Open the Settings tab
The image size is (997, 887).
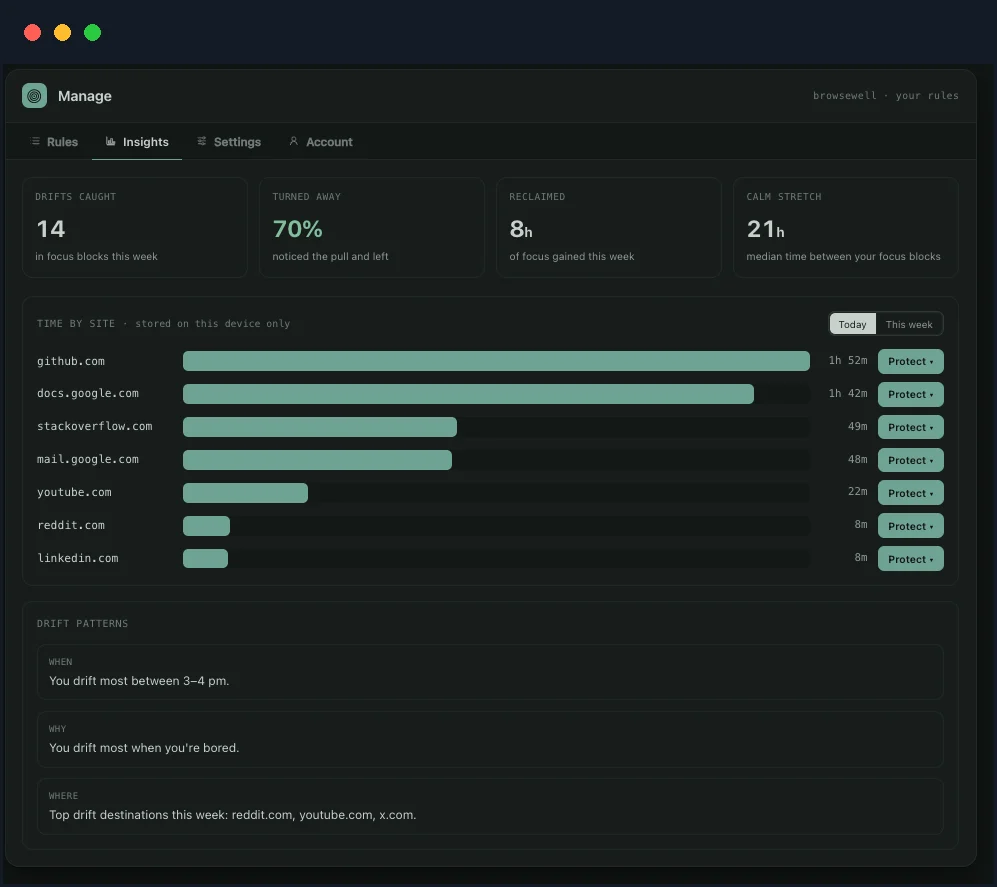tap(229, 142)
